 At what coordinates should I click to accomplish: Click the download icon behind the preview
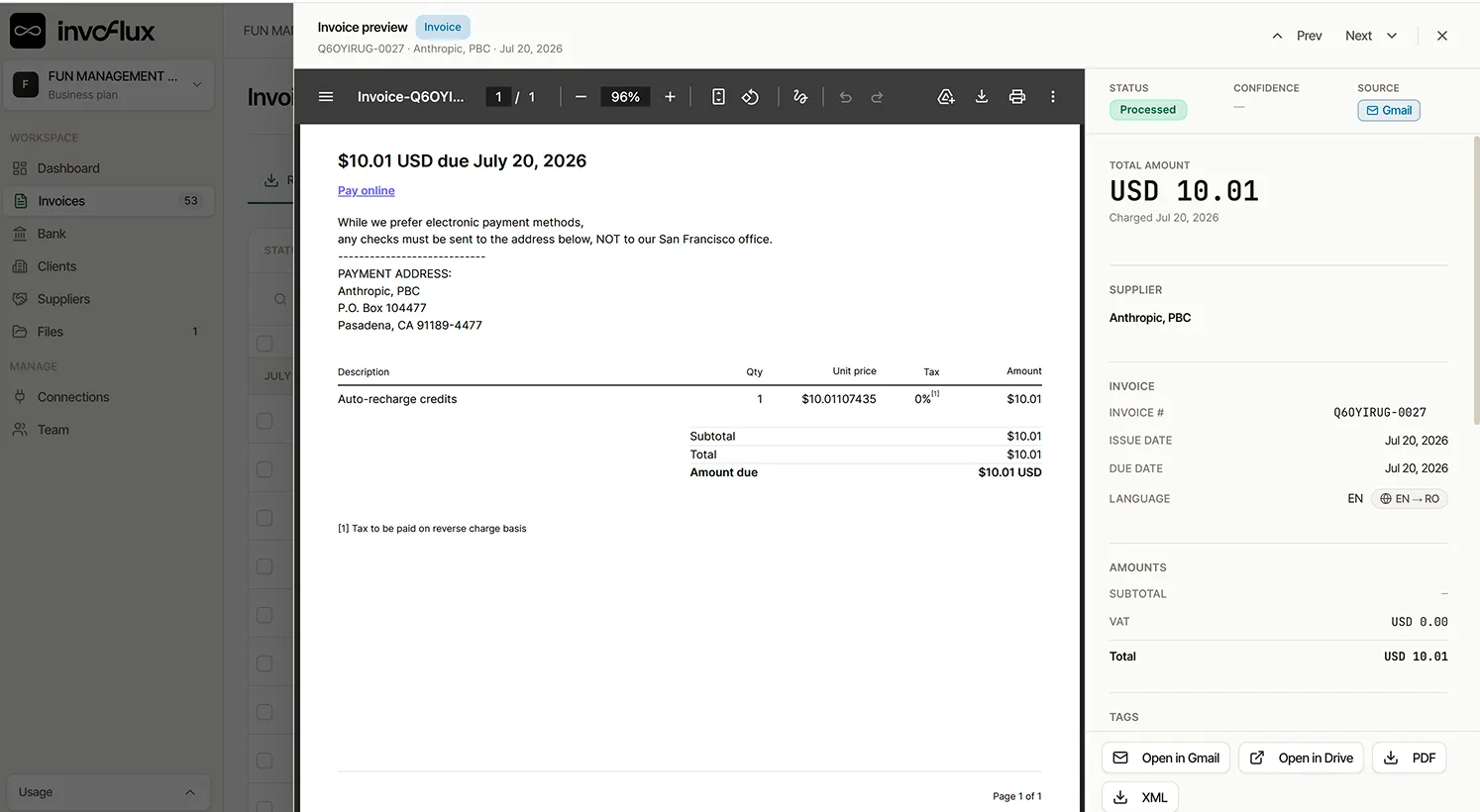(x=270, y=180)
